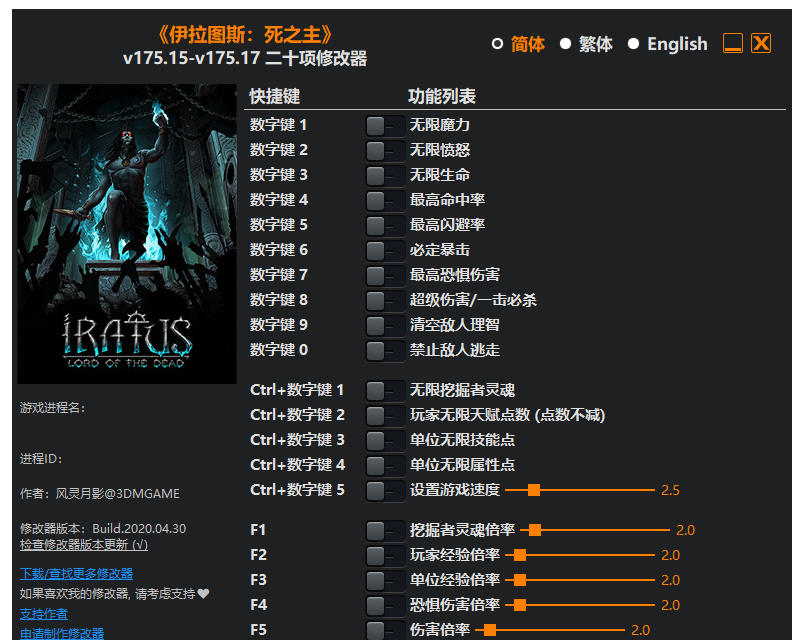This screenshot has height=640, width=805.
Task: Click 恐惧伤害倍率 slider handle
Action: 520,606
